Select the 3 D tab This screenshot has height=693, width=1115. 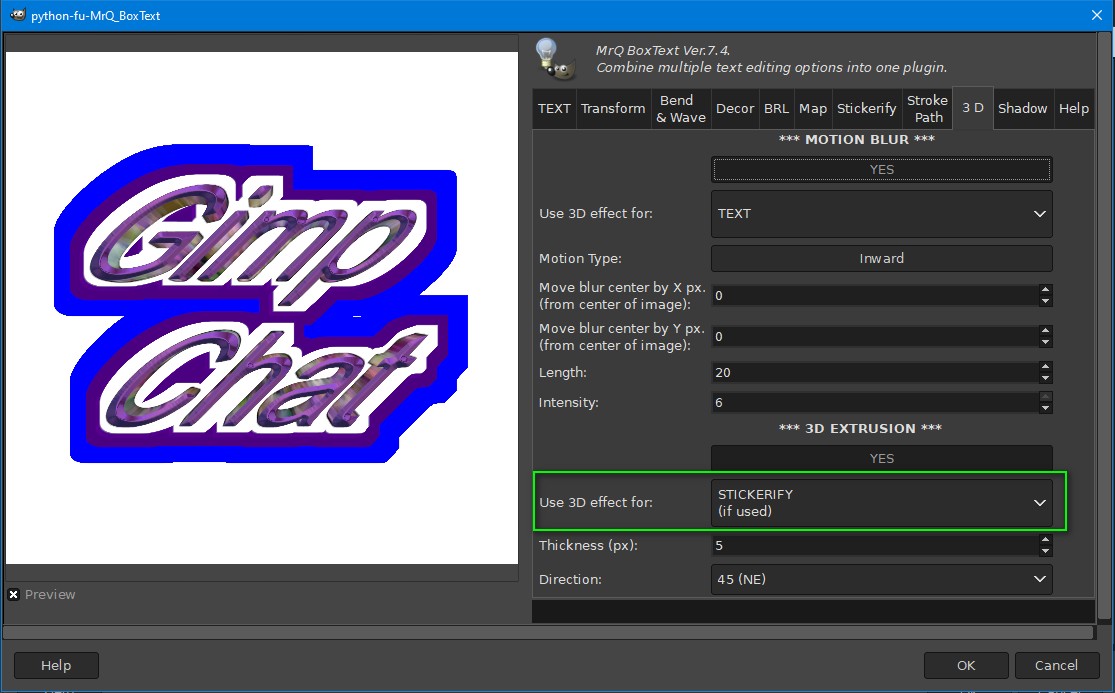973,108
